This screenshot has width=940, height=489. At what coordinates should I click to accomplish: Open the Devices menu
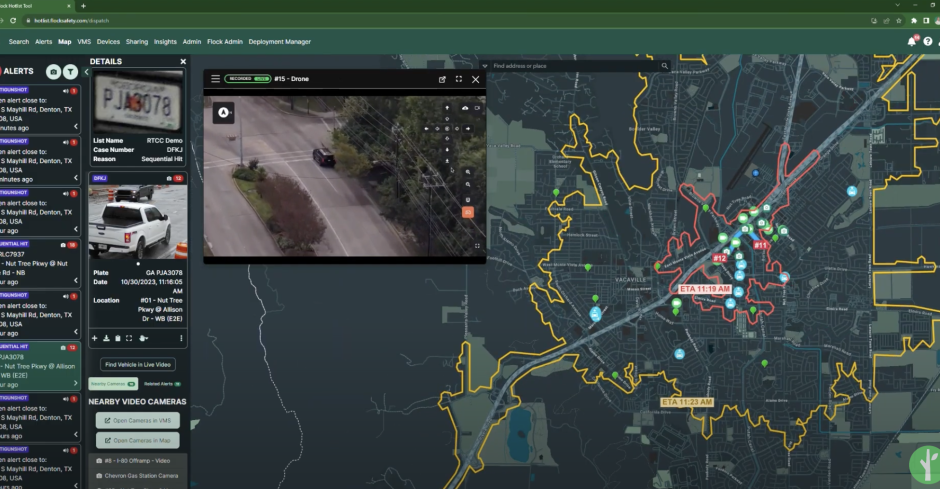point(108,42)
